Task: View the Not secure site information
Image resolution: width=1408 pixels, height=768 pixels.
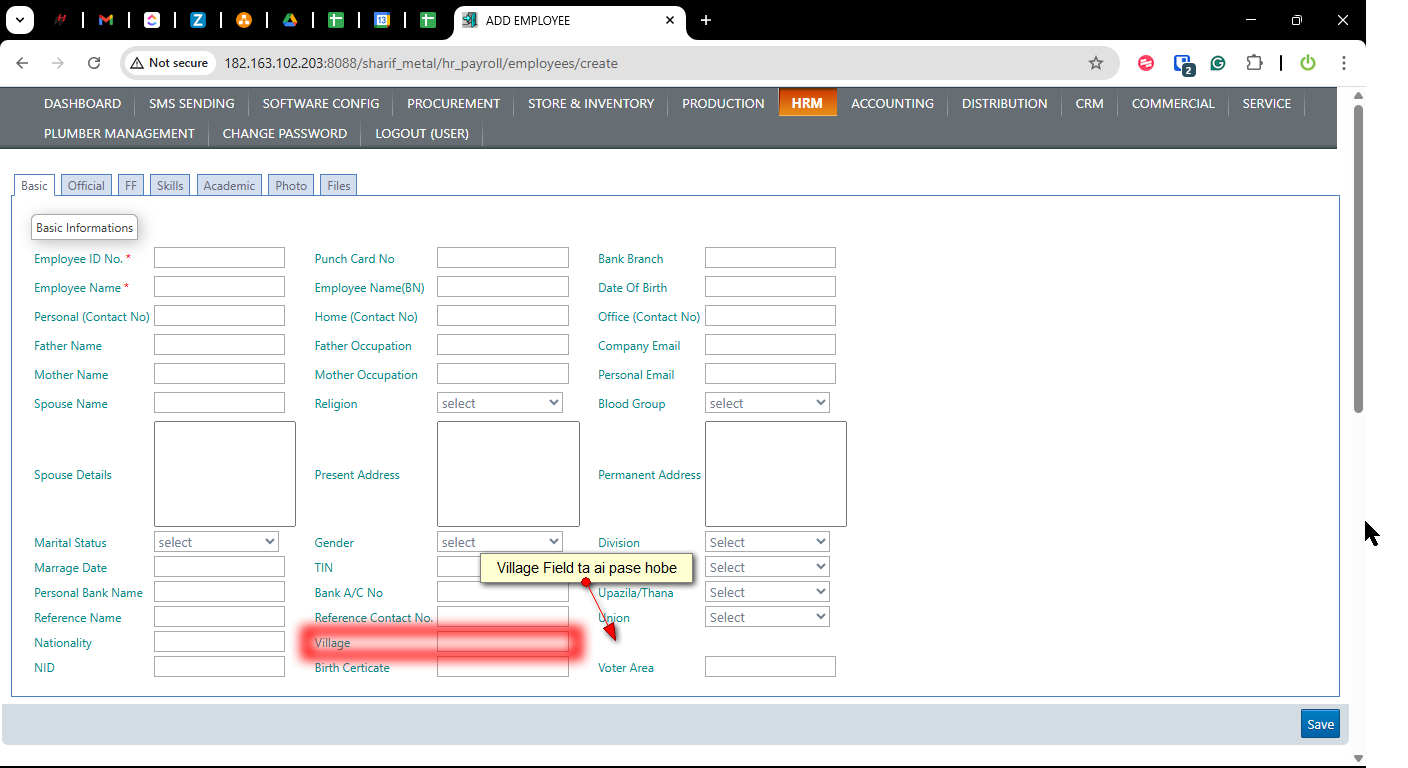Action: [169, 63]
